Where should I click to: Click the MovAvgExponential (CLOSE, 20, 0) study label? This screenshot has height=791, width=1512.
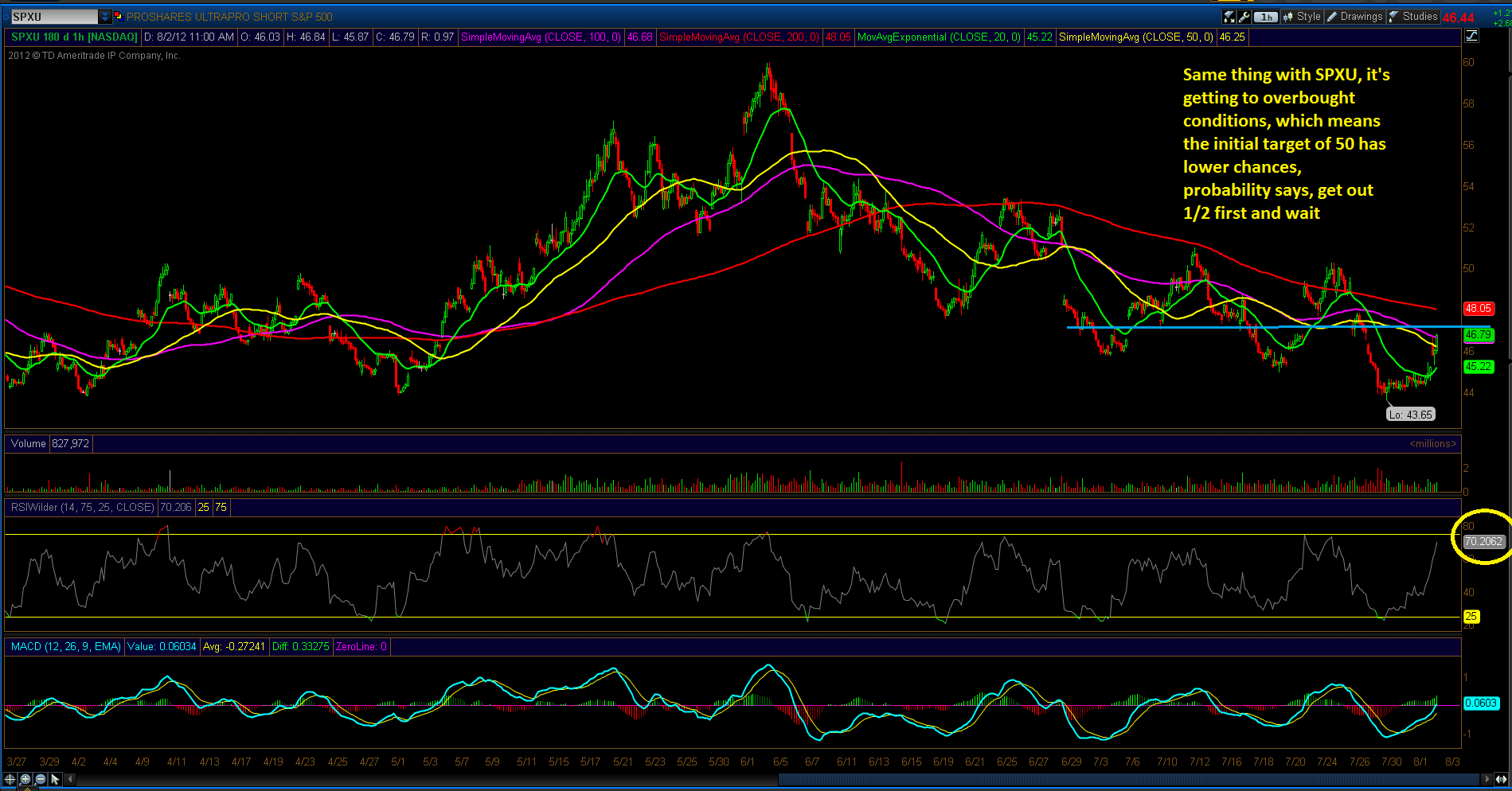pyautogui.click(x=940, y=37)
